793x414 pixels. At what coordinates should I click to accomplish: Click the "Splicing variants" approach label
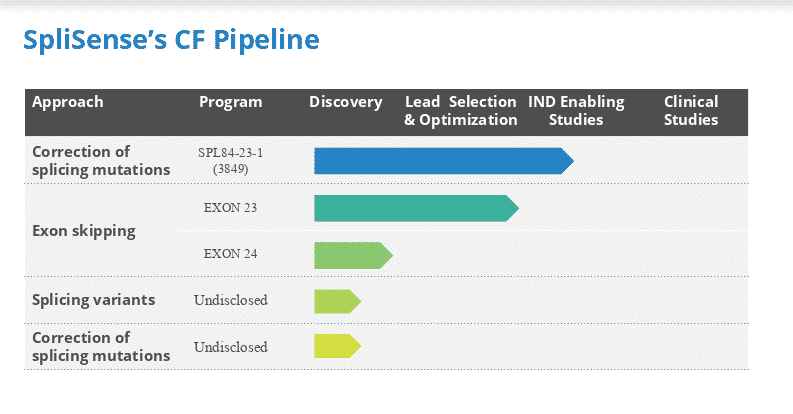click(x=94, y=300)
